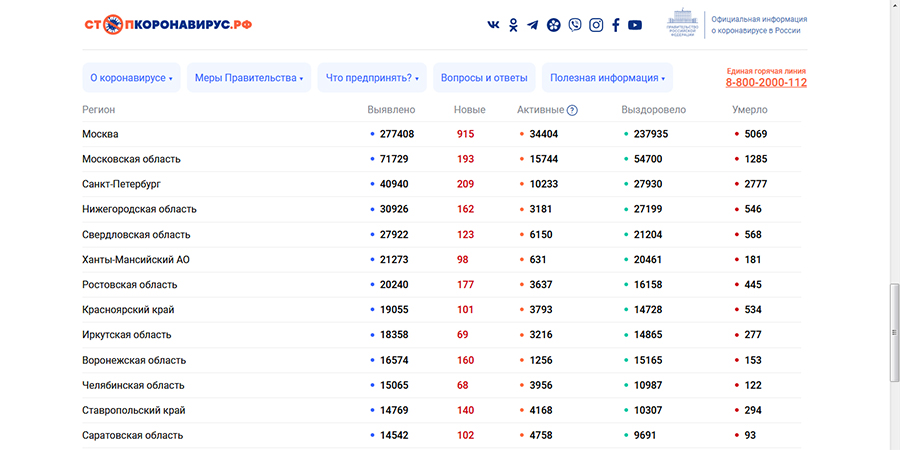The height and width of the screenshot is (450, 900).
Task: Click Челябинская область new cases value 68
Action: pos(463,385)
